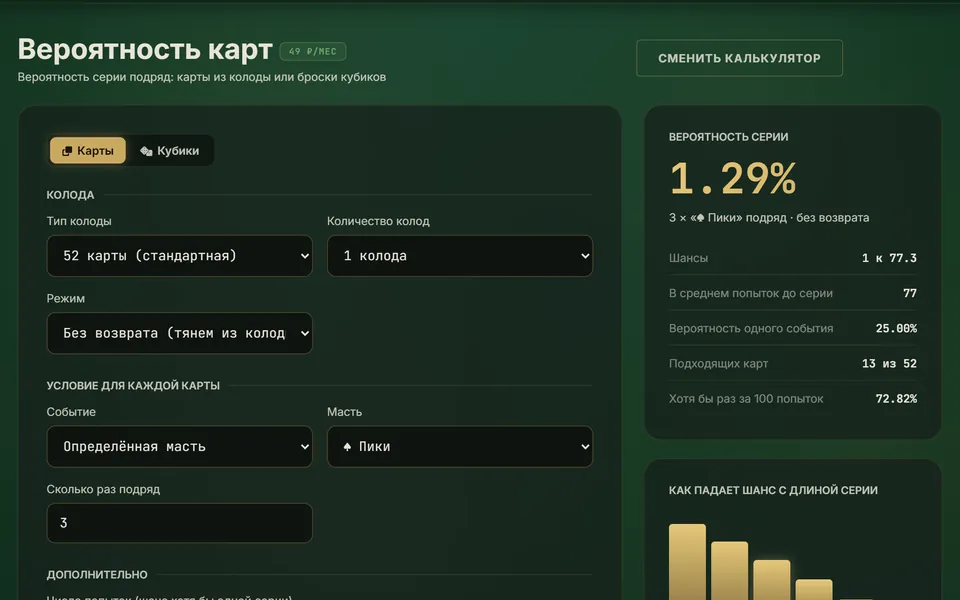Click the Дополнительно section label
The image size is (960, 600).
pyautogui.click(x=97, y=574)
